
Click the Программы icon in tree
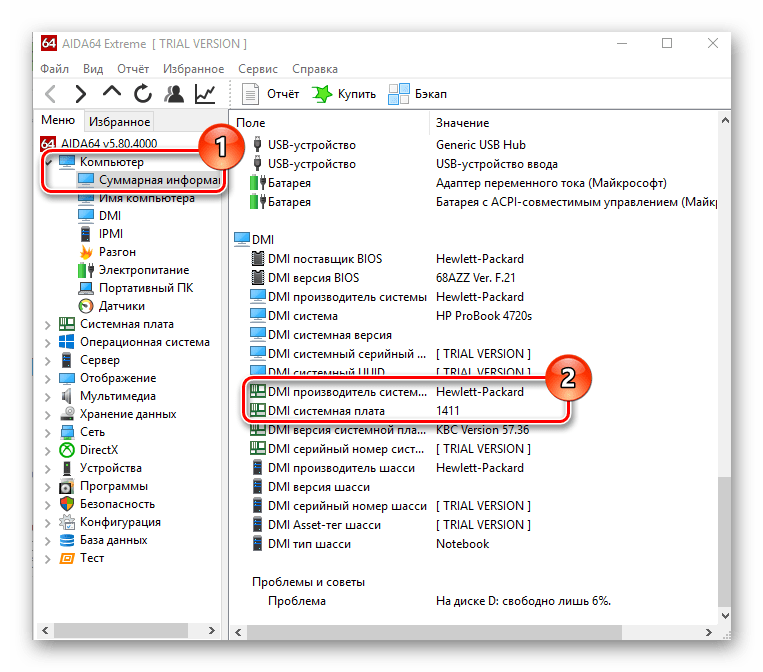67,486
